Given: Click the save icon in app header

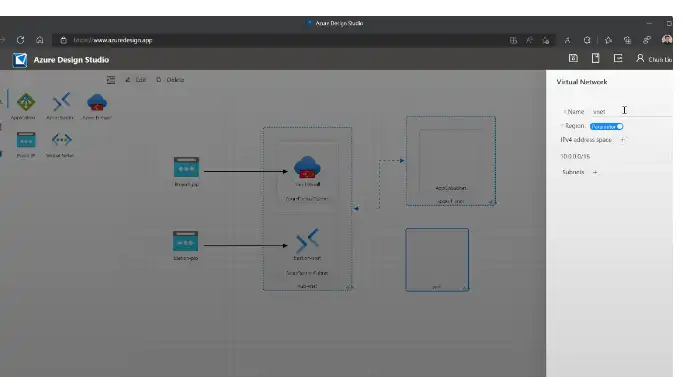Looking at the screenshot, I should click(573, 58).
